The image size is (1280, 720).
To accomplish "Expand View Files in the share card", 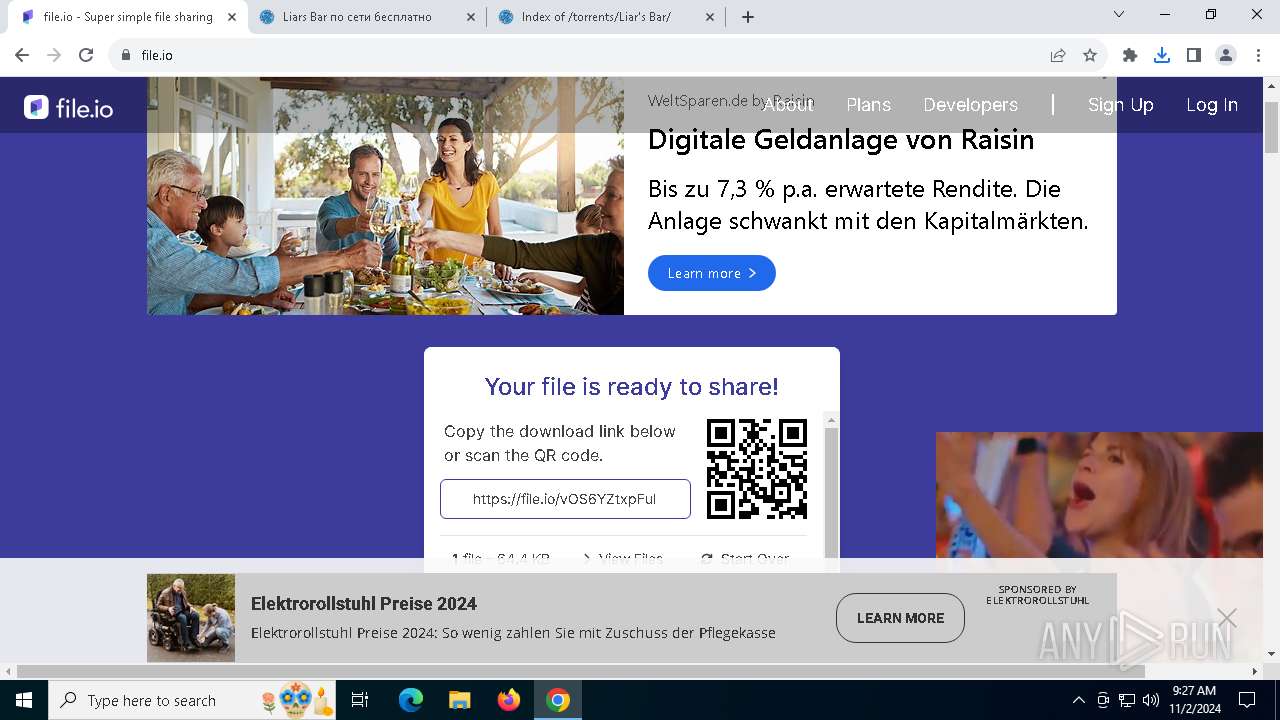I will coord(622,559).
